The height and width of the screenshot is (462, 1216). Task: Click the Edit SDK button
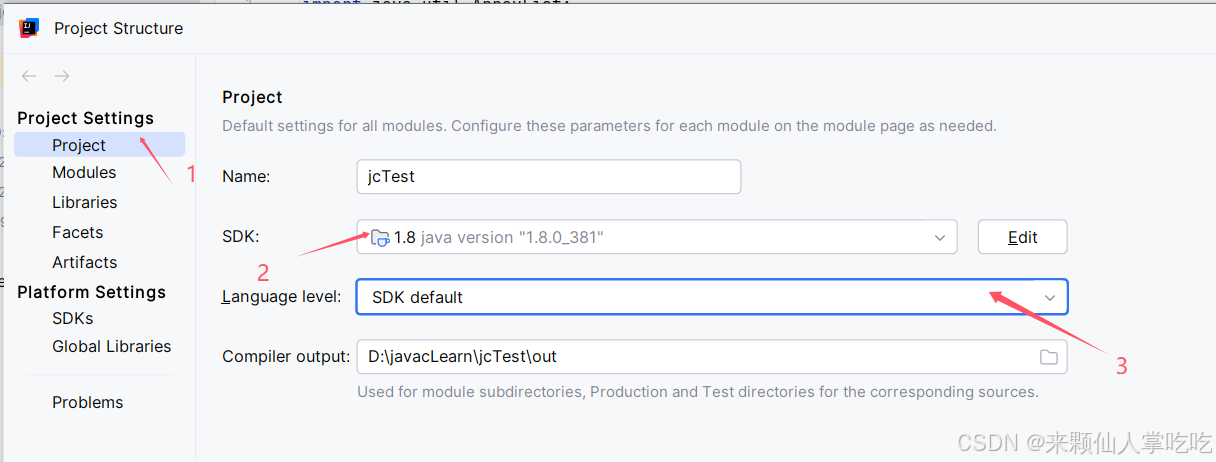click(x=1022, y=237)
